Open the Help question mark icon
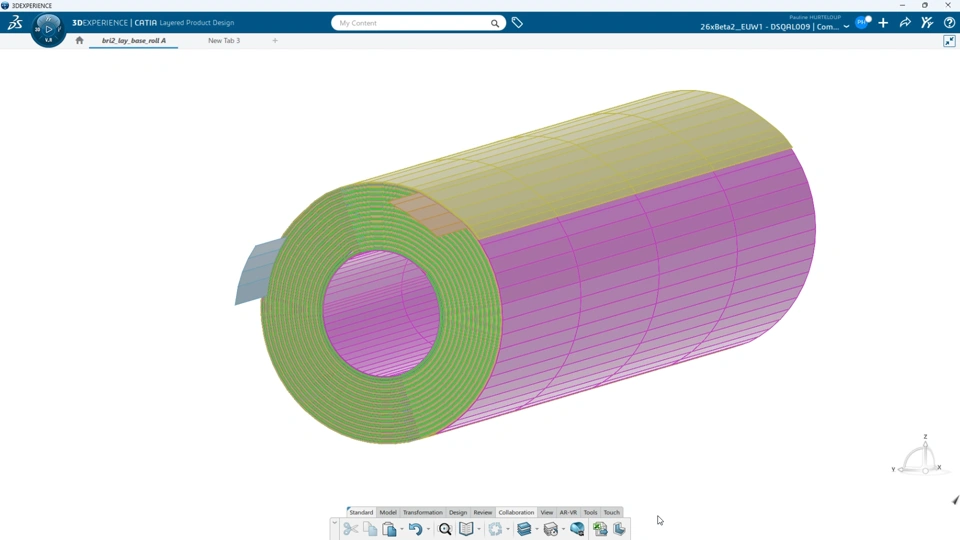 [949, 23]
